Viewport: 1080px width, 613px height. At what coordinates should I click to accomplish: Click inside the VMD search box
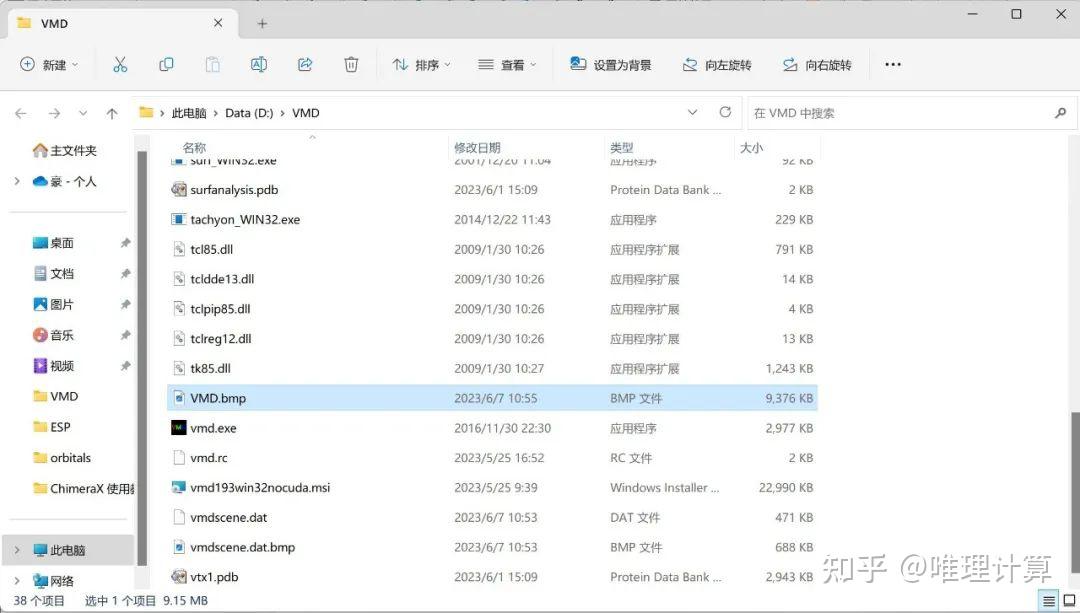click(900, 113)
